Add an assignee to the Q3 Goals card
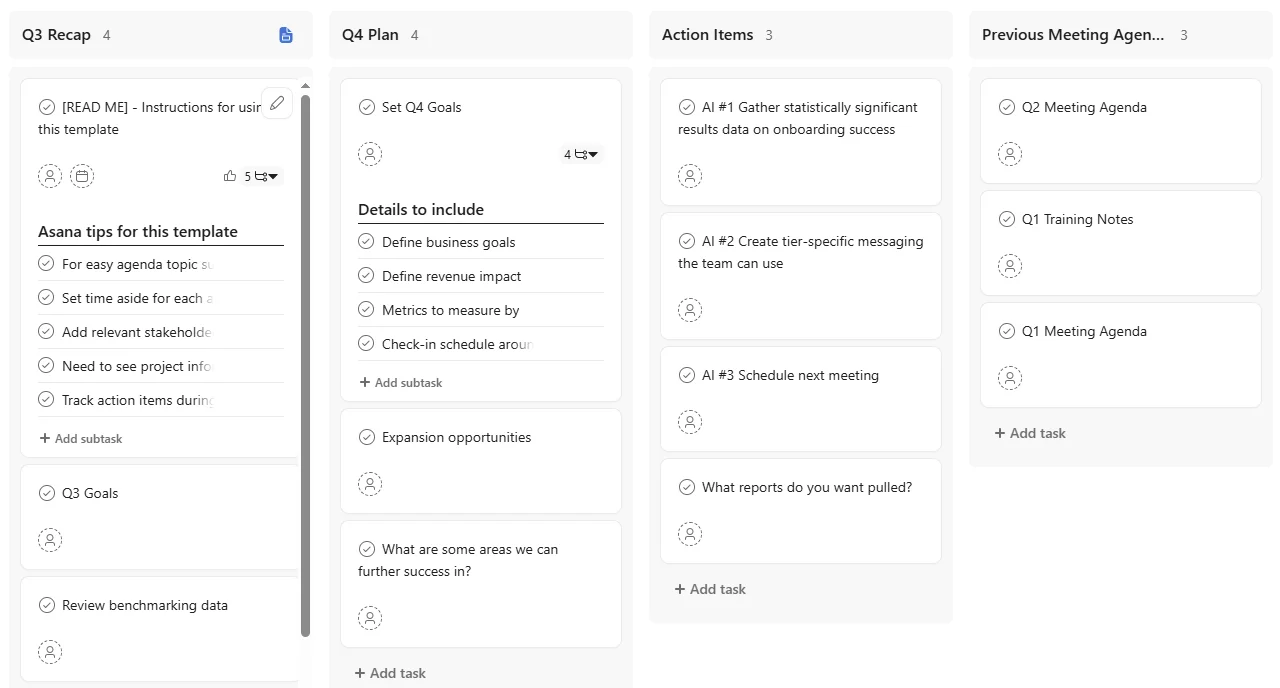The image size is (1280, 688). coord(50,540)
